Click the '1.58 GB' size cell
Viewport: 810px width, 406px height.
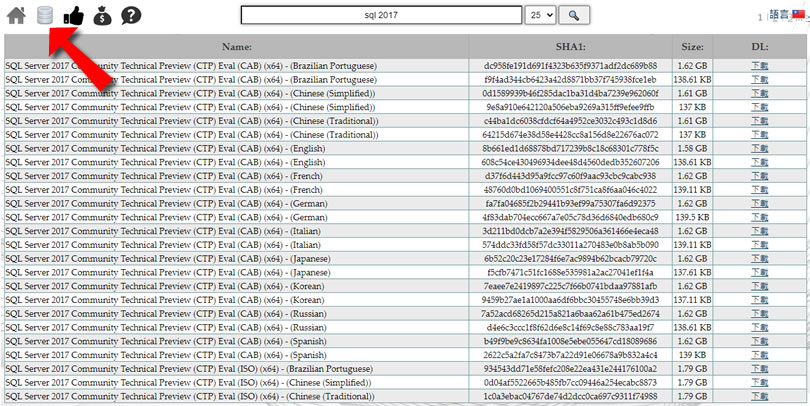pos(692,148)
